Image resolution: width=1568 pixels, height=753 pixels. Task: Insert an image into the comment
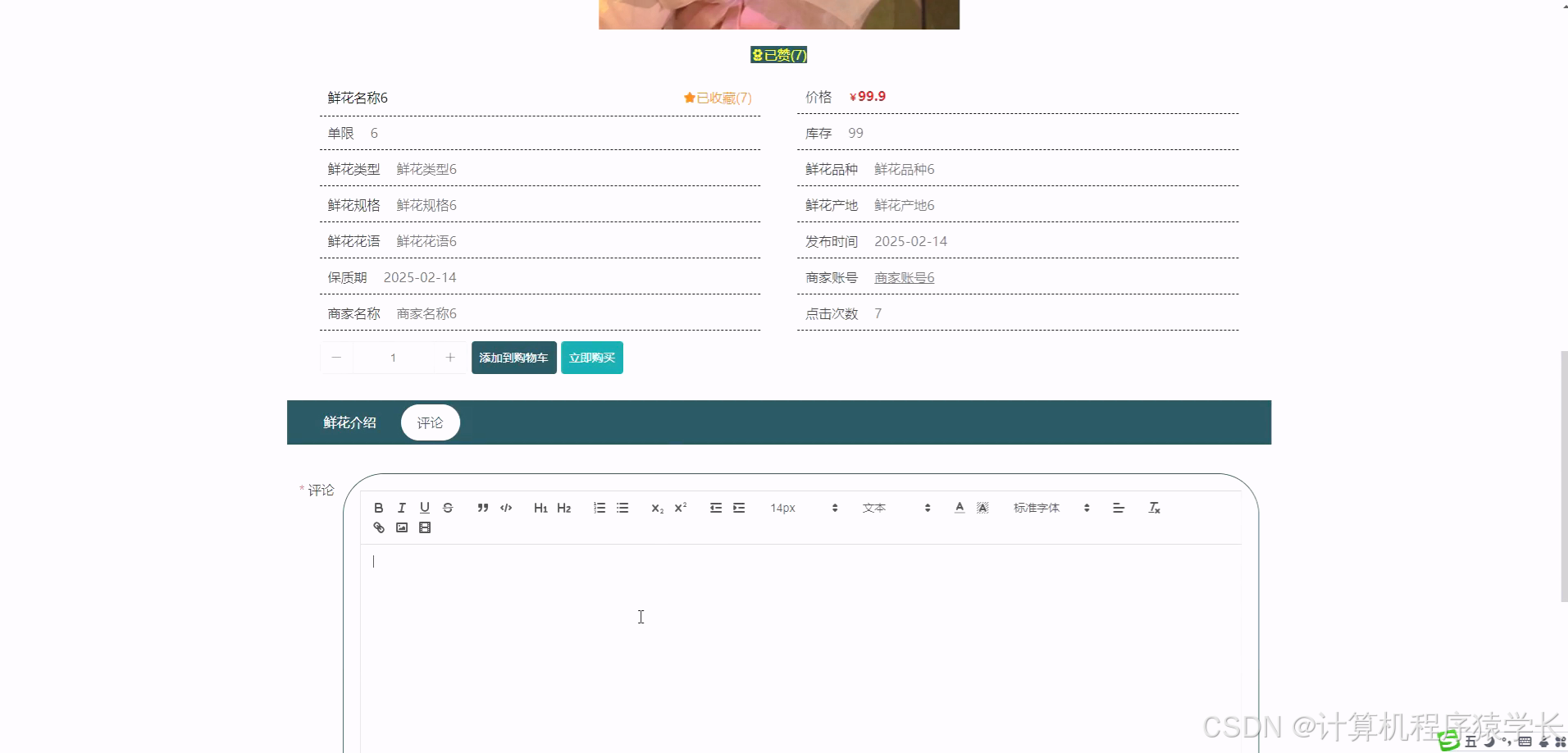click(401, 527)
